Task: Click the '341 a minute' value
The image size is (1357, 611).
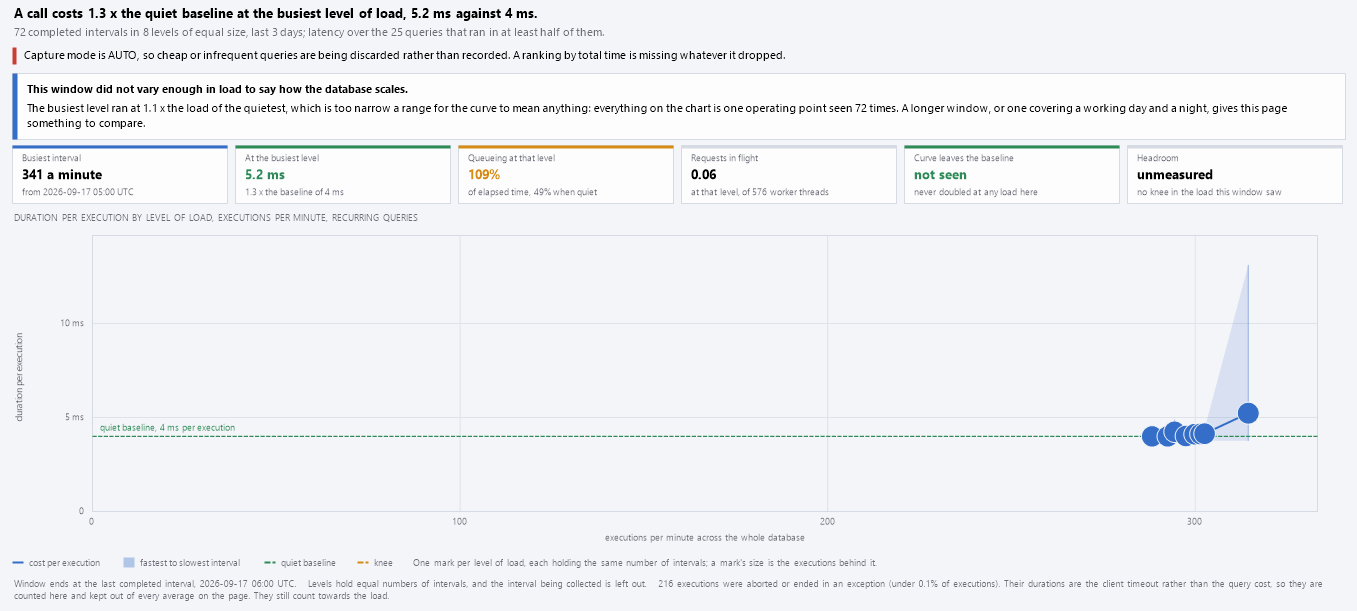Action: tap(62, 175)
